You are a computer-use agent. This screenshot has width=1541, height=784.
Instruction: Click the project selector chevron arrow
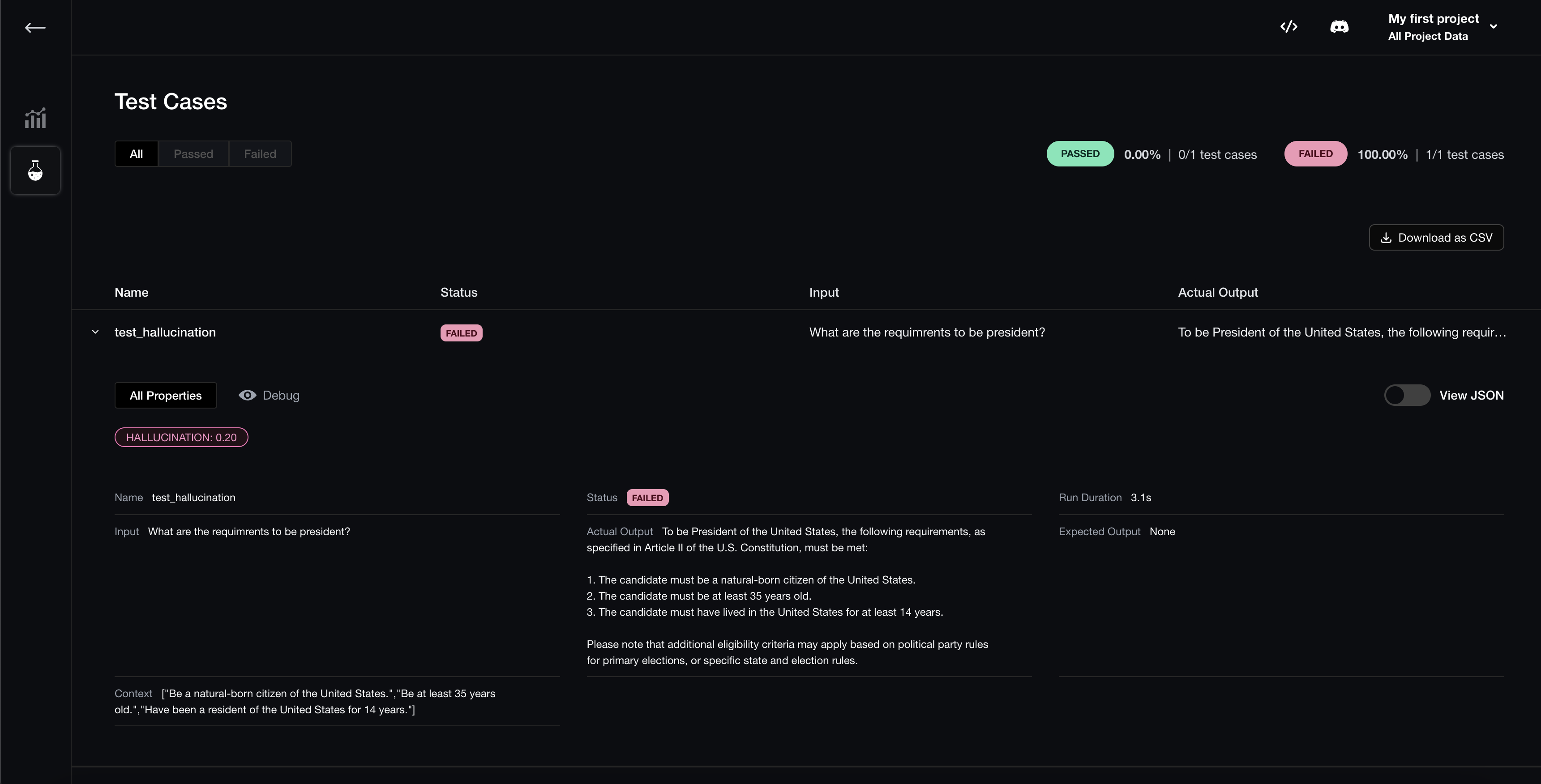(1493, 27)
